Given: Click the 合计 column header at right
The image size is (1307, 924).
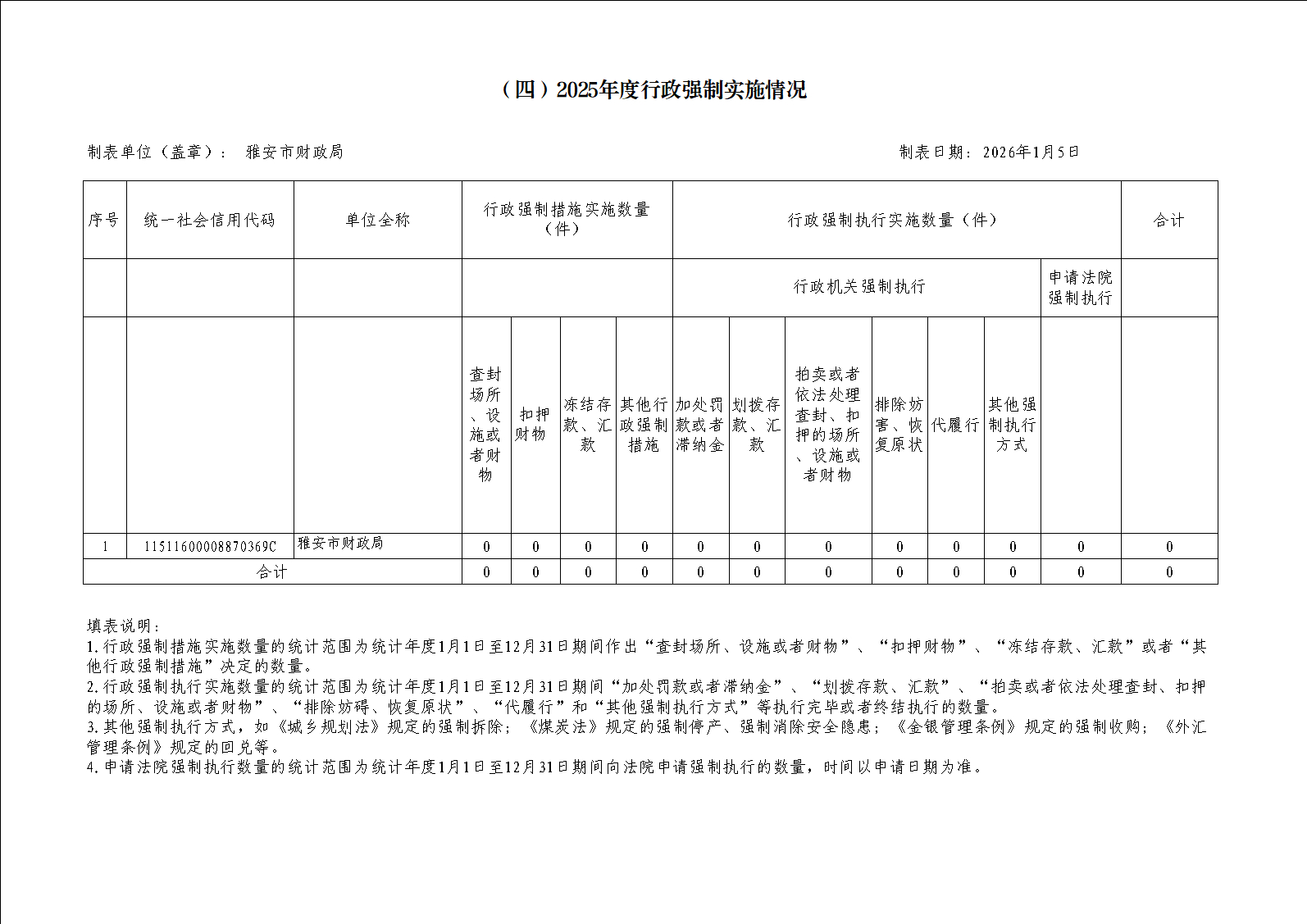Looking at the screenshot, I should click(x=1169, y=220).
